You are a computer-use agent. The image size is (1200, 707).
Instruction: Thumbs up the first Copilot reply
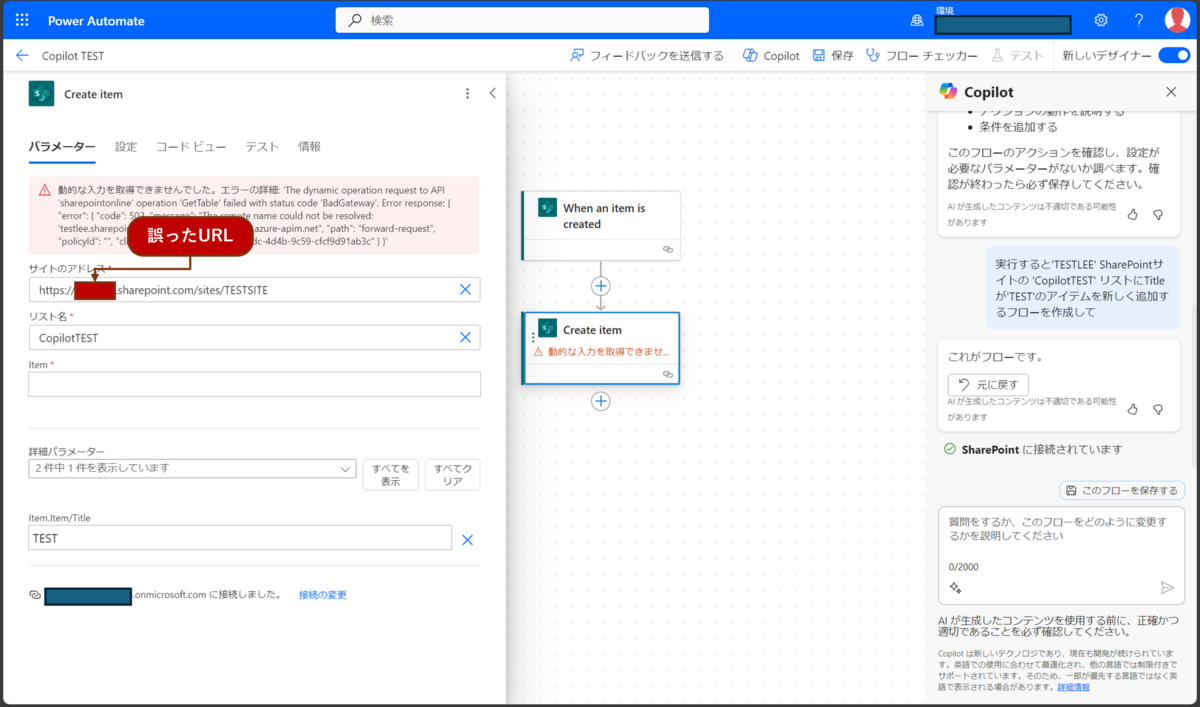1133,215
